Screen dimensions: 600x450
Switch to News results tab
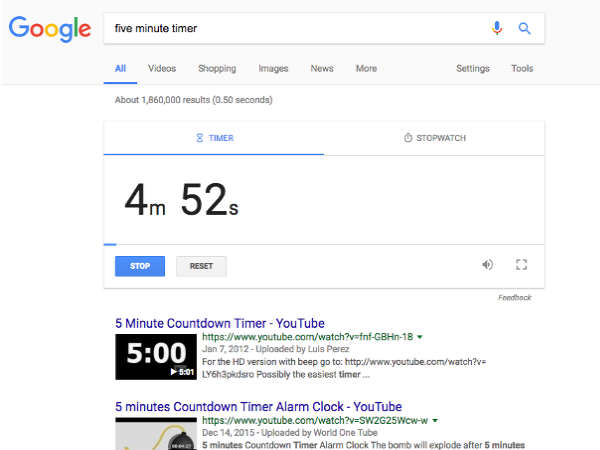pos(322,68)
